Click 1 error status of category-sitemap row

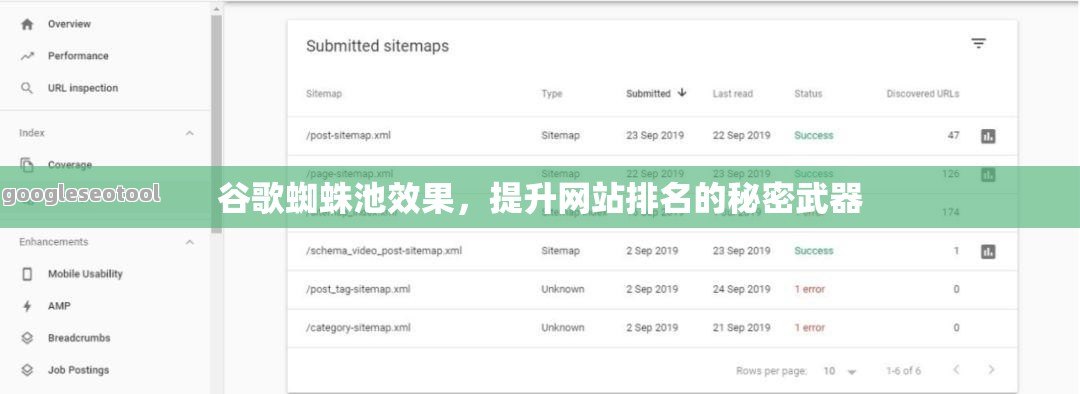pyautogui.click(x=809, y=328)
